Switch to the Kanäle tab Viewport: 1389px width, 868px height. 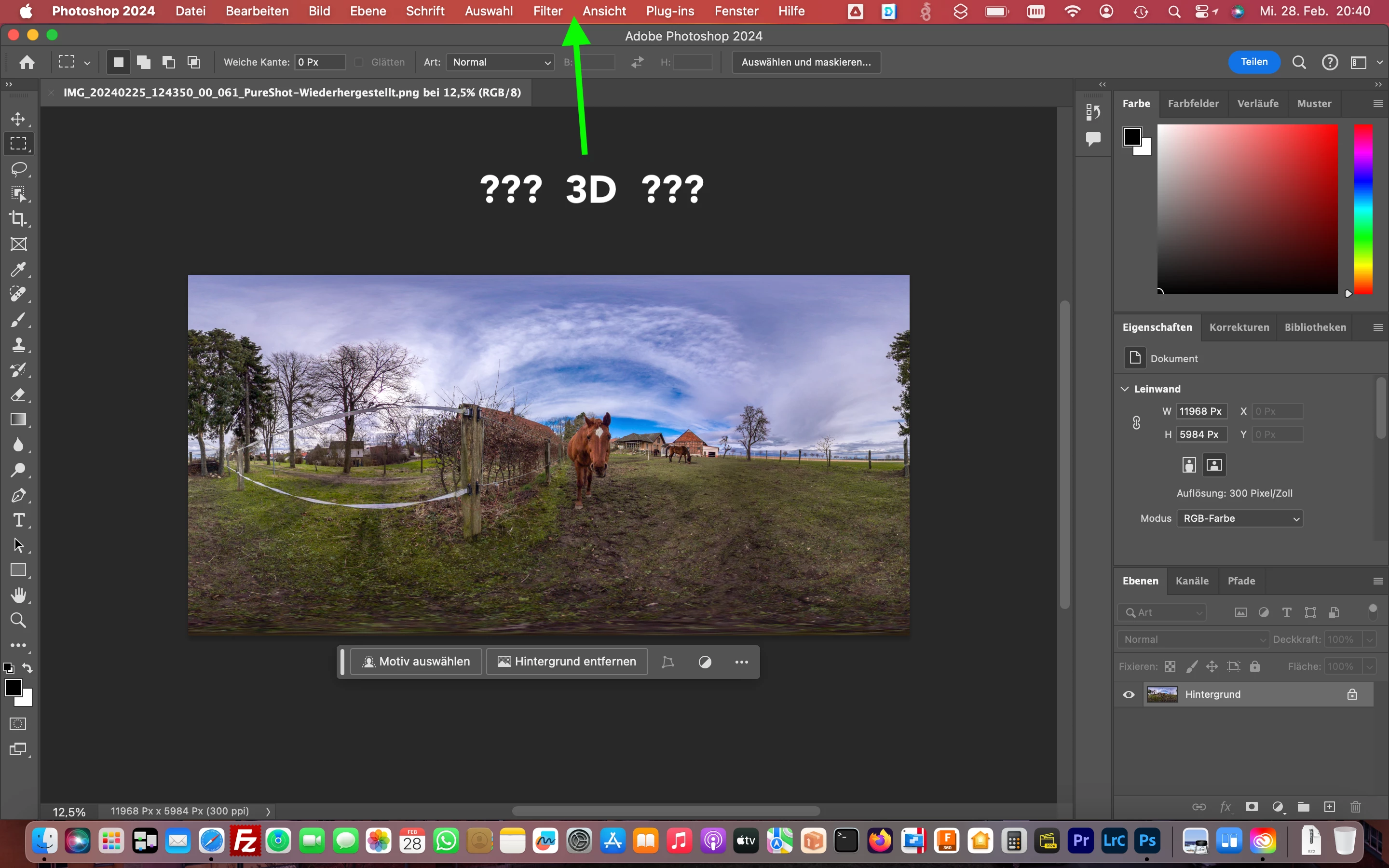coord(1192,581)
